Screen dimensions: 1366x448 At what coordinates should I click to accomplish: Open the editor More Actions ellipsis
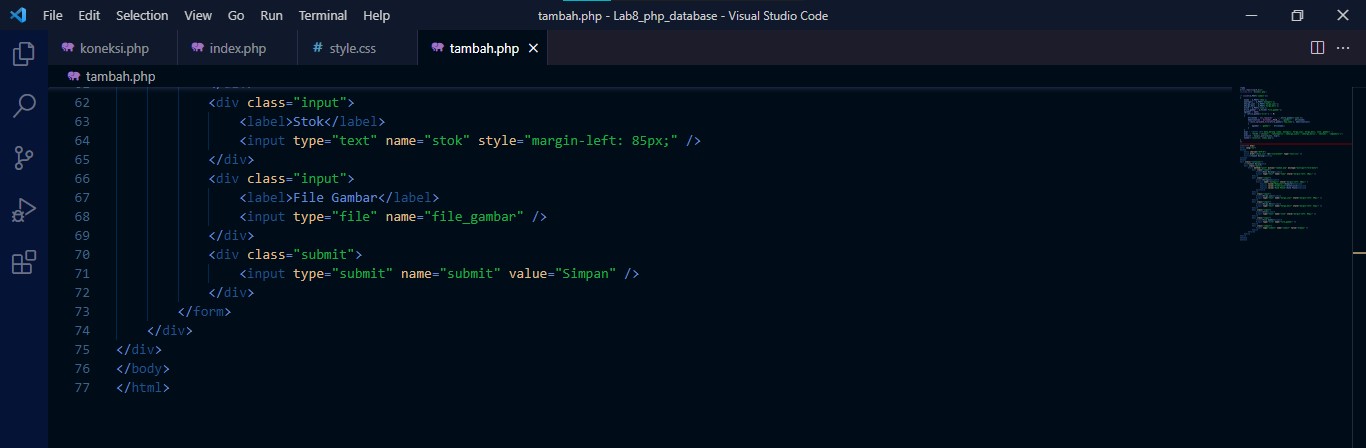click(1343, 48)
